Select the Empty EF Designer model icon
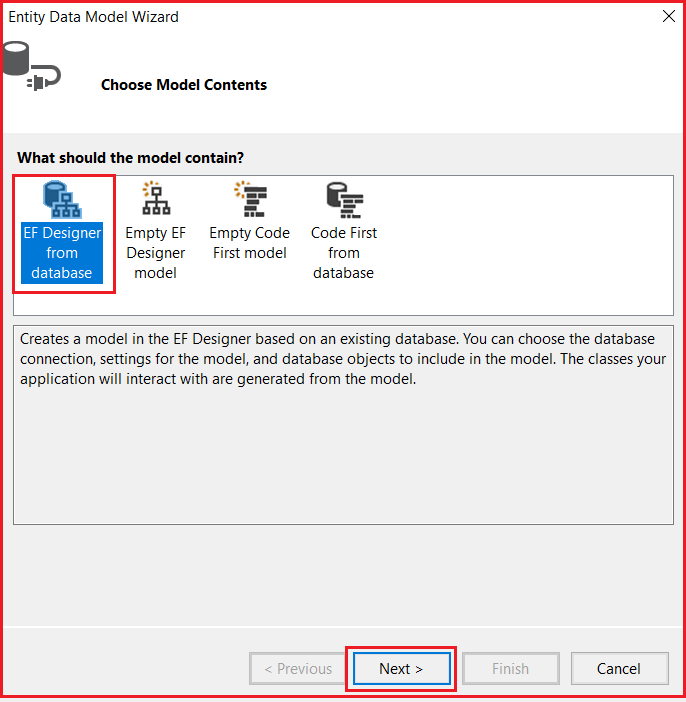This screenshot has width=686, height=702. tap(155, 198)
